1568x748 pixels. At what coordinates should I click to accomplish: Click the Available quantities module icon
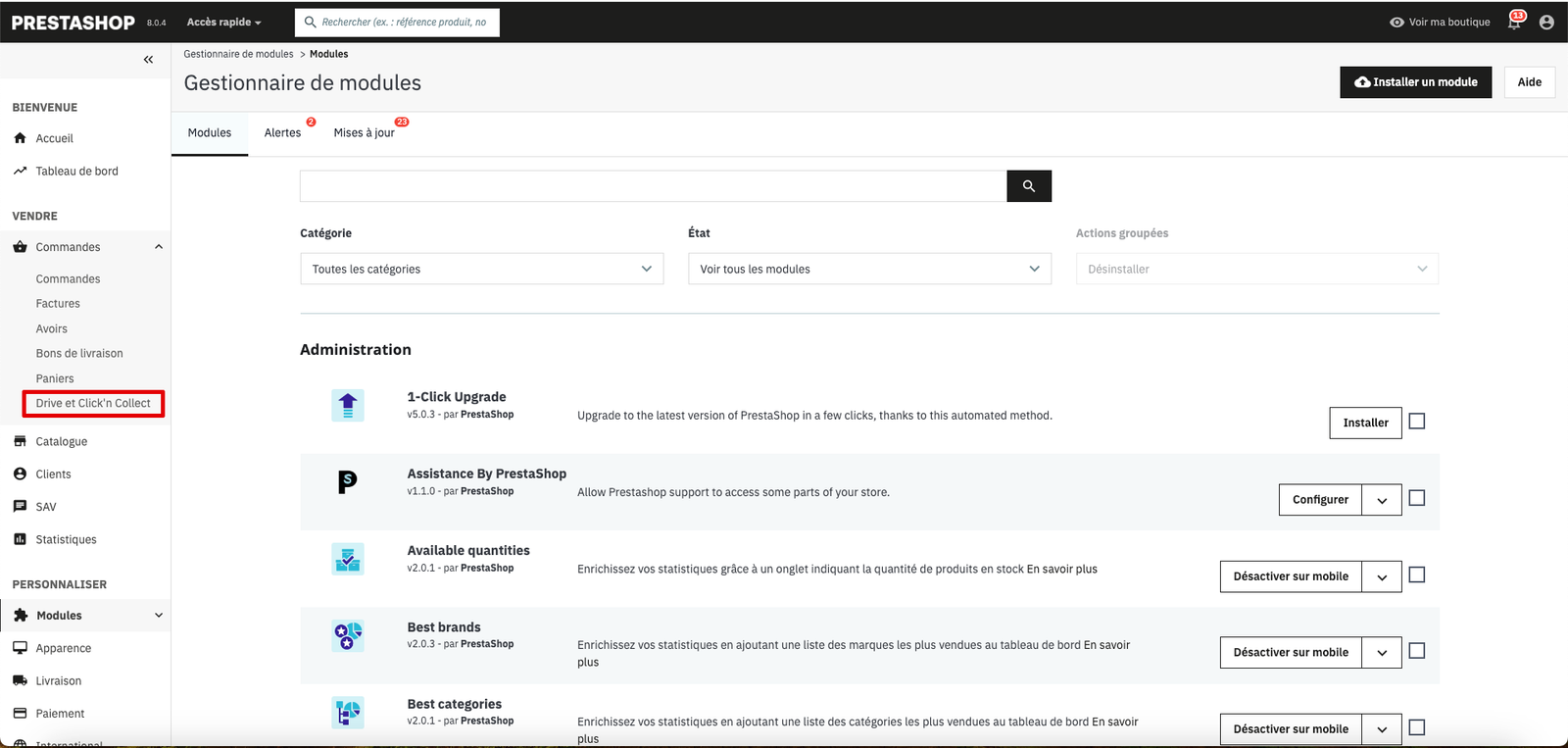348,559
